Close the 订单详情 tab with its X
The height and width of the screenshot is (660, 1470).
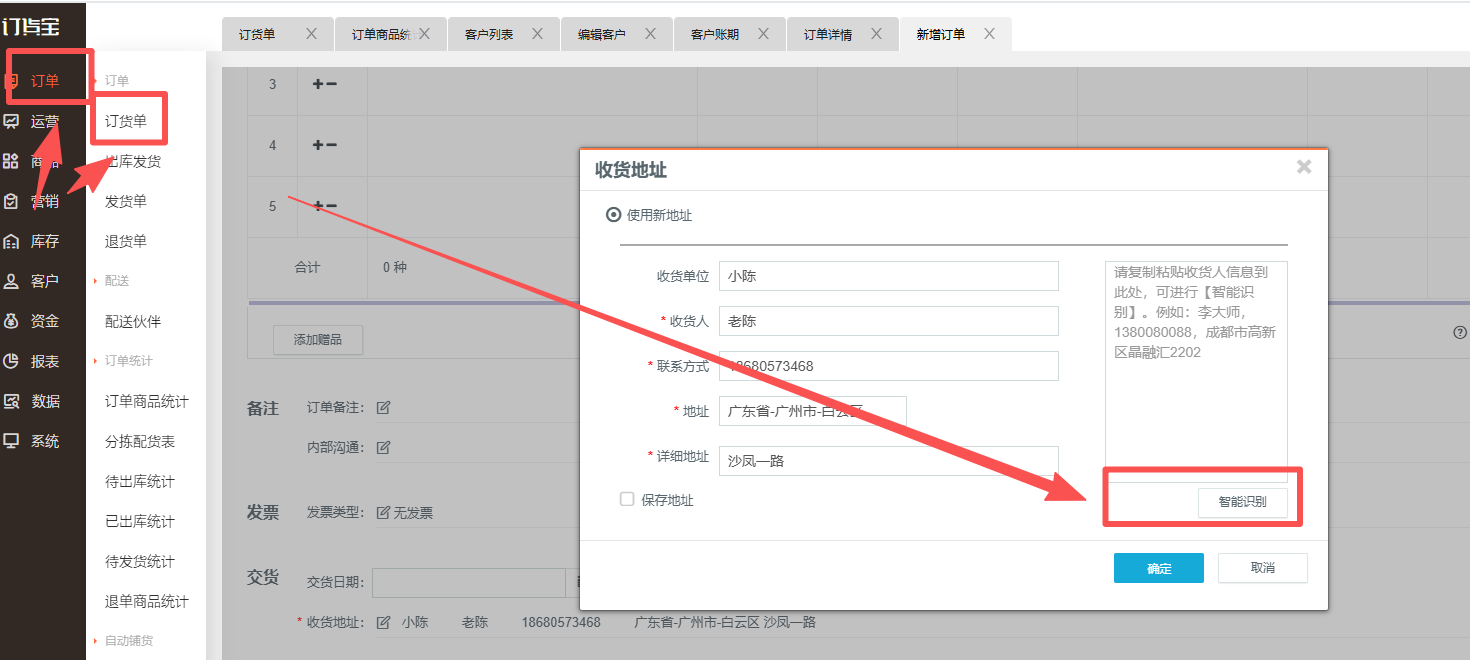(876, 33)
